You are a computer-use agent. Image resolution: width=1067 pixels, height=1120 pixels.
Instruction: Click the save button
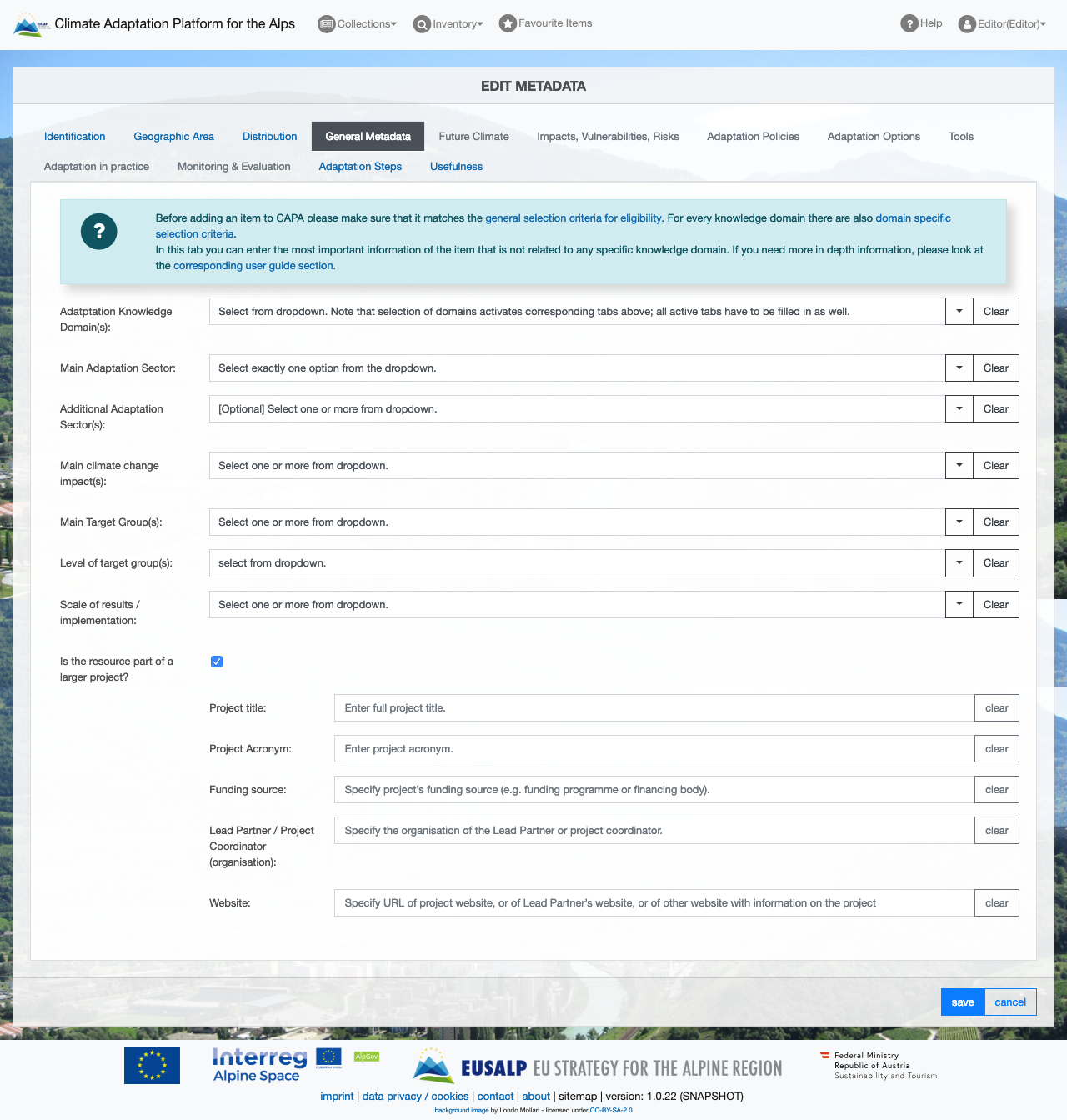click(962, 1002)
